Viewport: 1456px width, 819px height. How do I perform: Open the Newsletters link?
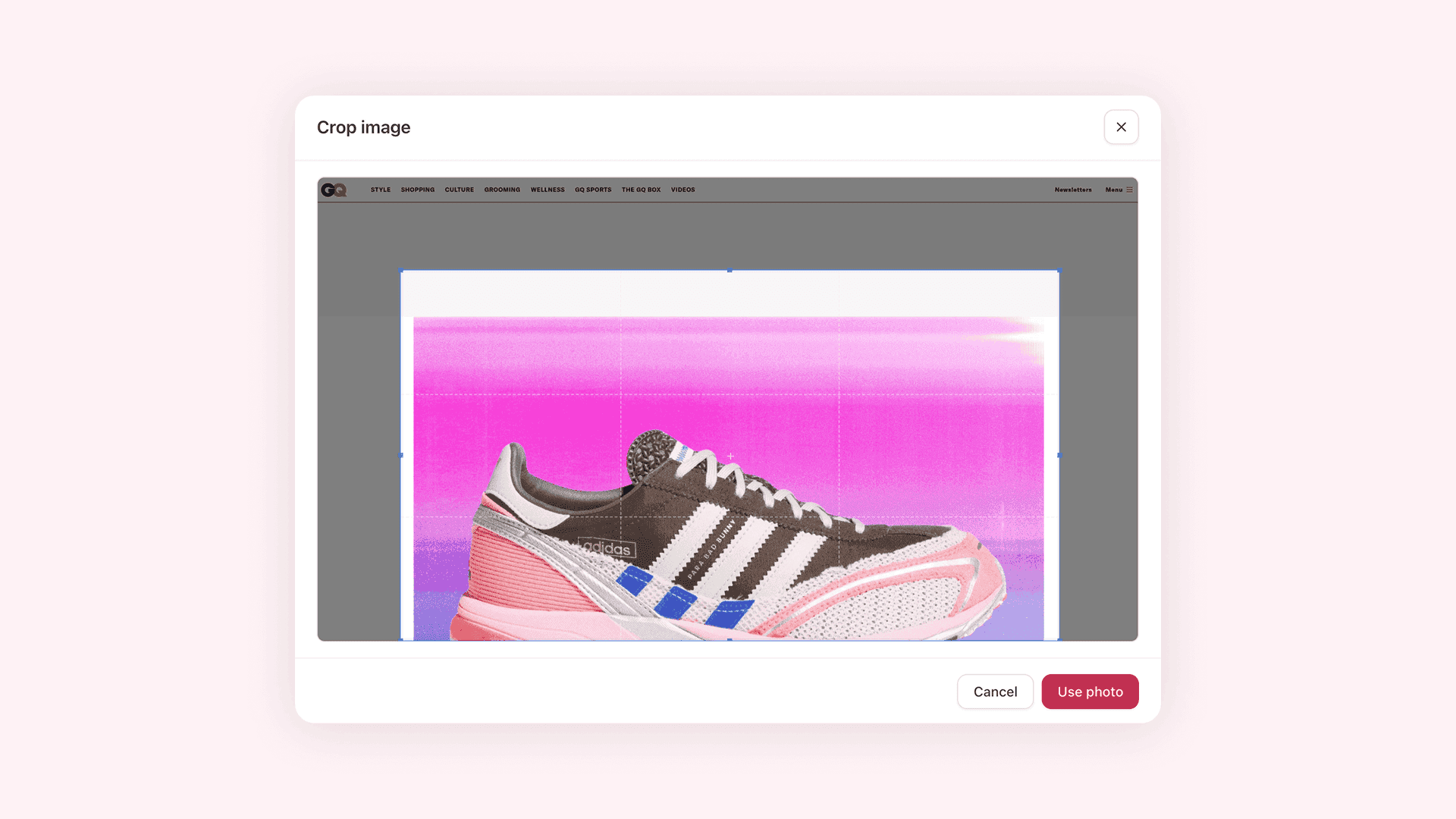1072,190
